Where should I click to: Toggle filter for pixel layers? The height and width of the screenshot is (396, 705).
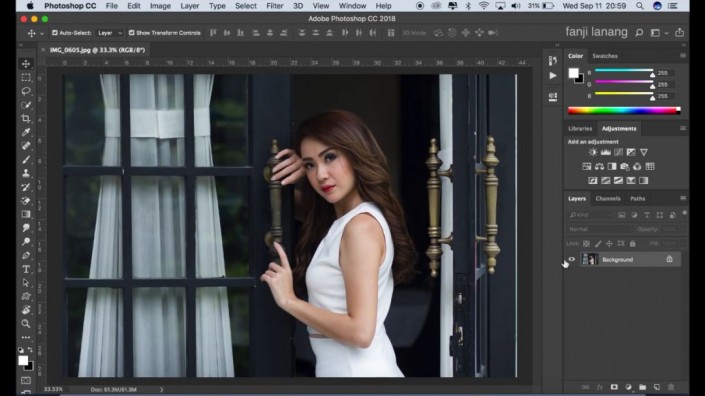click(x=622, y=215)
